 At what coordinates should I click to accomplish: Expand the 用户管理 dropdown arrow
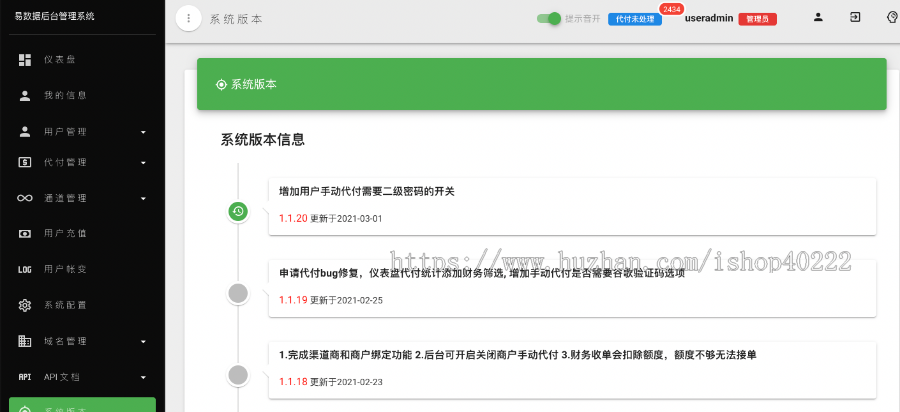point(143,132)
